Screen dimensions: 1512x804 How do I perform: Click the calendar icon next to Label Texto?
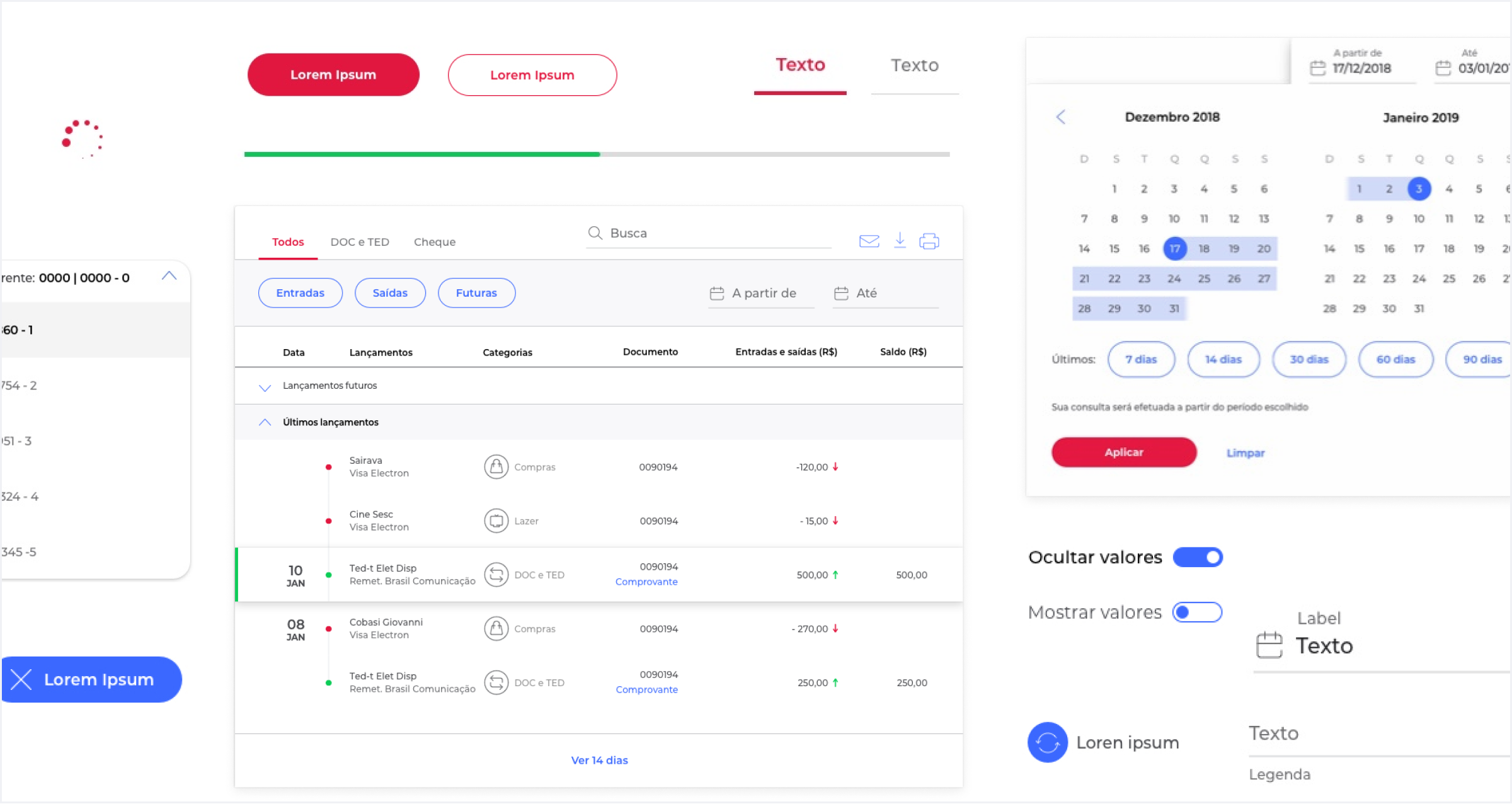click(x=1269, y=645)
